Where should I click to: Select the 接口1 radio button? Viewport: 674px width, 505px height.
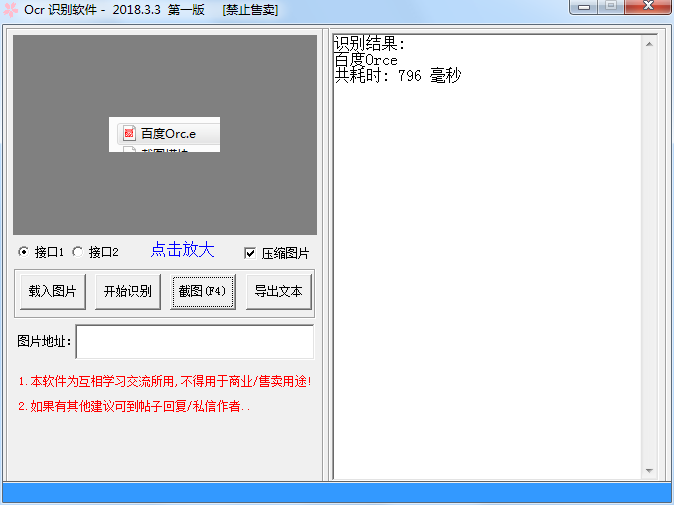[24, 252]
